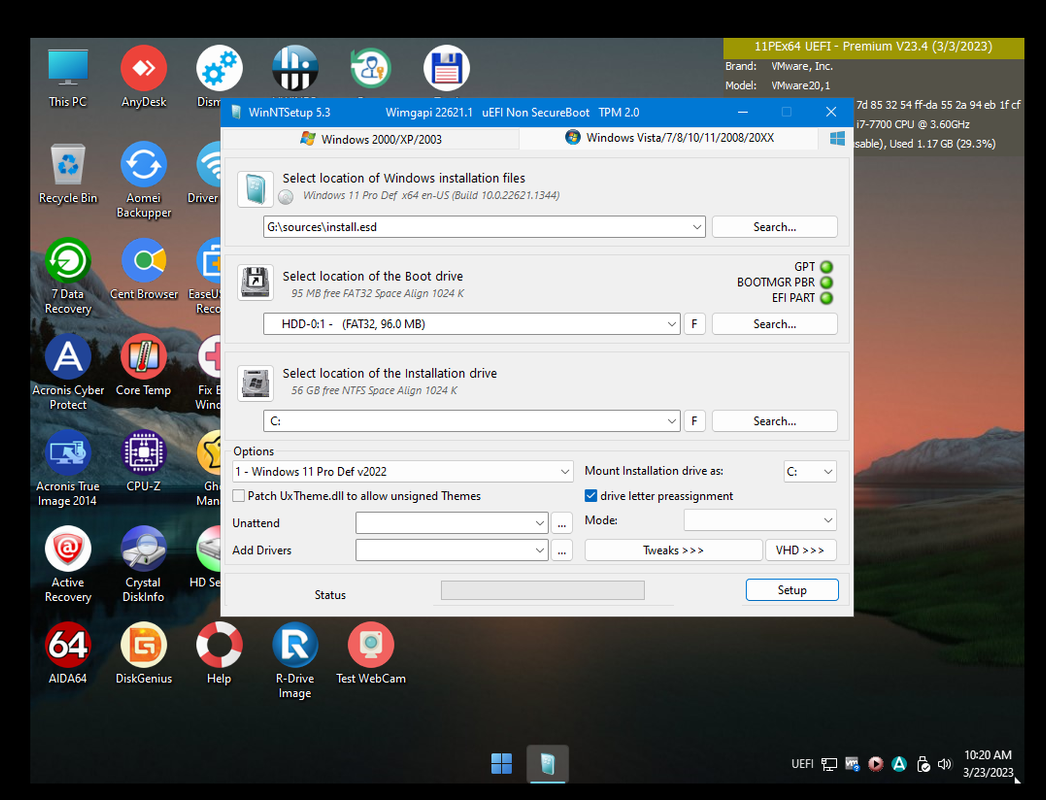This screenshot has height=800, width=1046.
Task: Open 7 Data Recovery desktop shortcut
Action: [67, 276]
